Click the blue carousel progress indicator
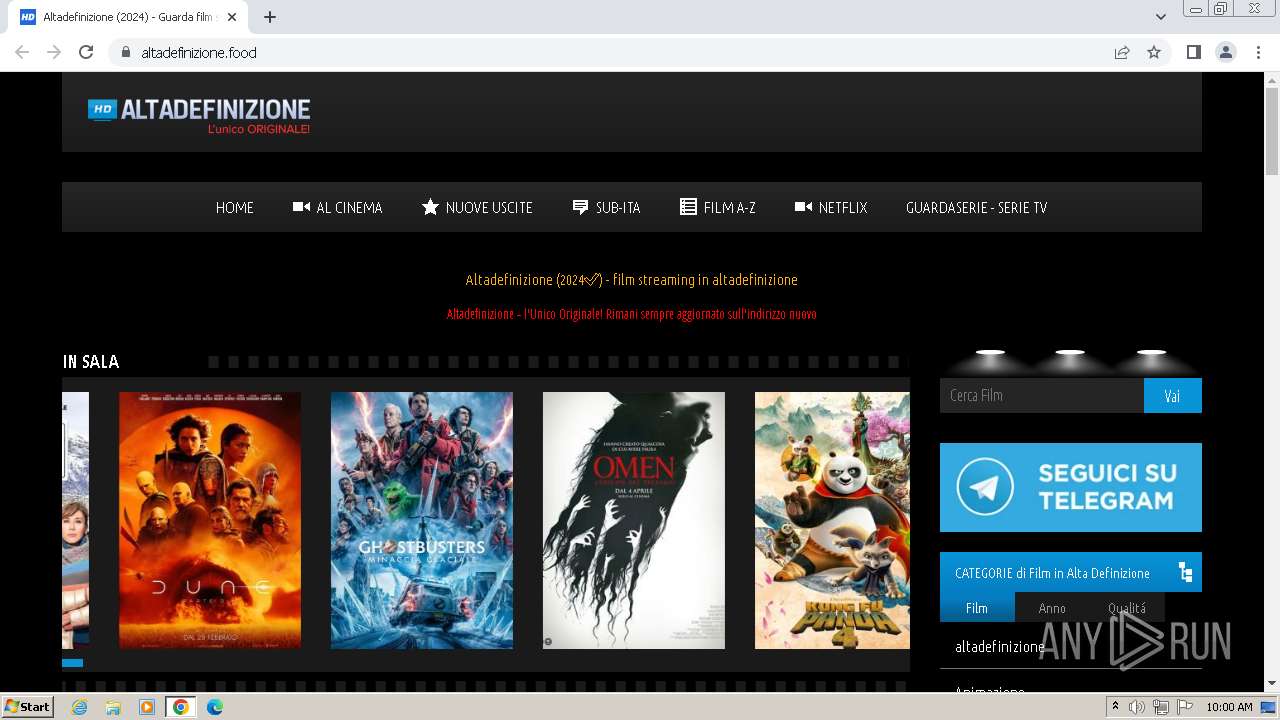The image size is (1280, 720). tap(73, 663)
